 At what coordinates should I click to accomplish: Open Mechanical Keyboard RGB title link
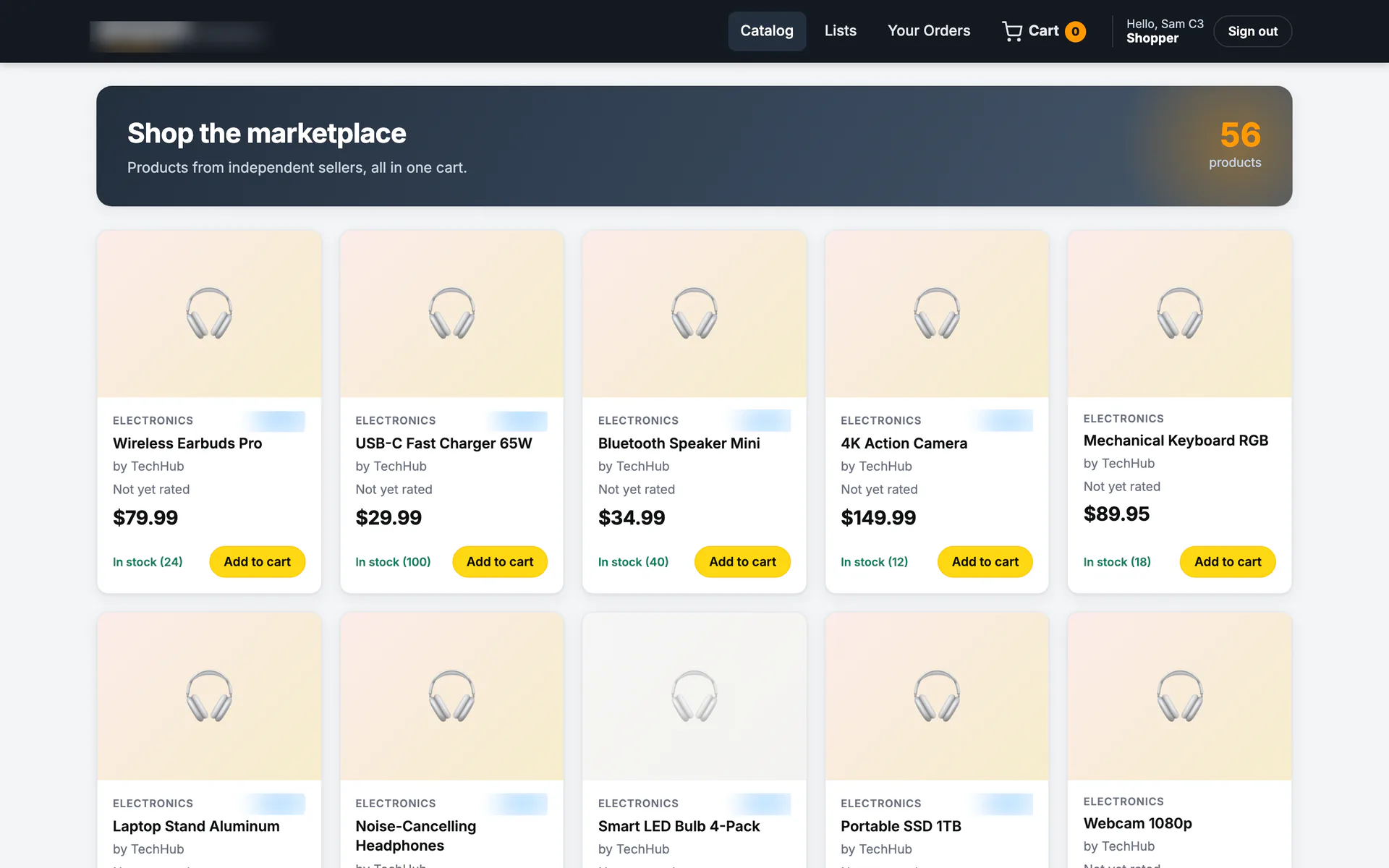1176,441
